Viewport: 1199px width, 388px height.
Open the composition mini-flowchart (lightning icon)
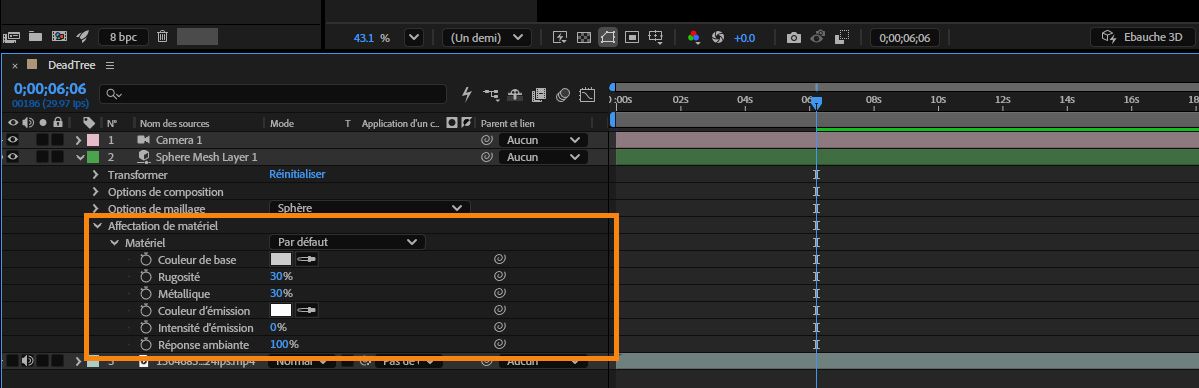pyautogui.click(x=467, y=94)
